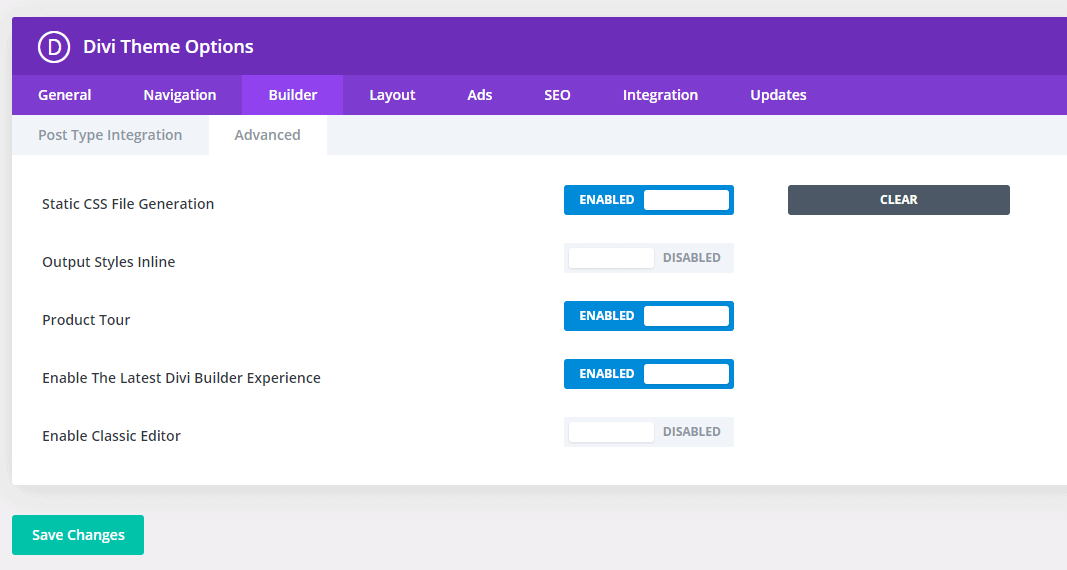Click the Divi Theme Options header title

pyautogui.click(x=168, y=47)
